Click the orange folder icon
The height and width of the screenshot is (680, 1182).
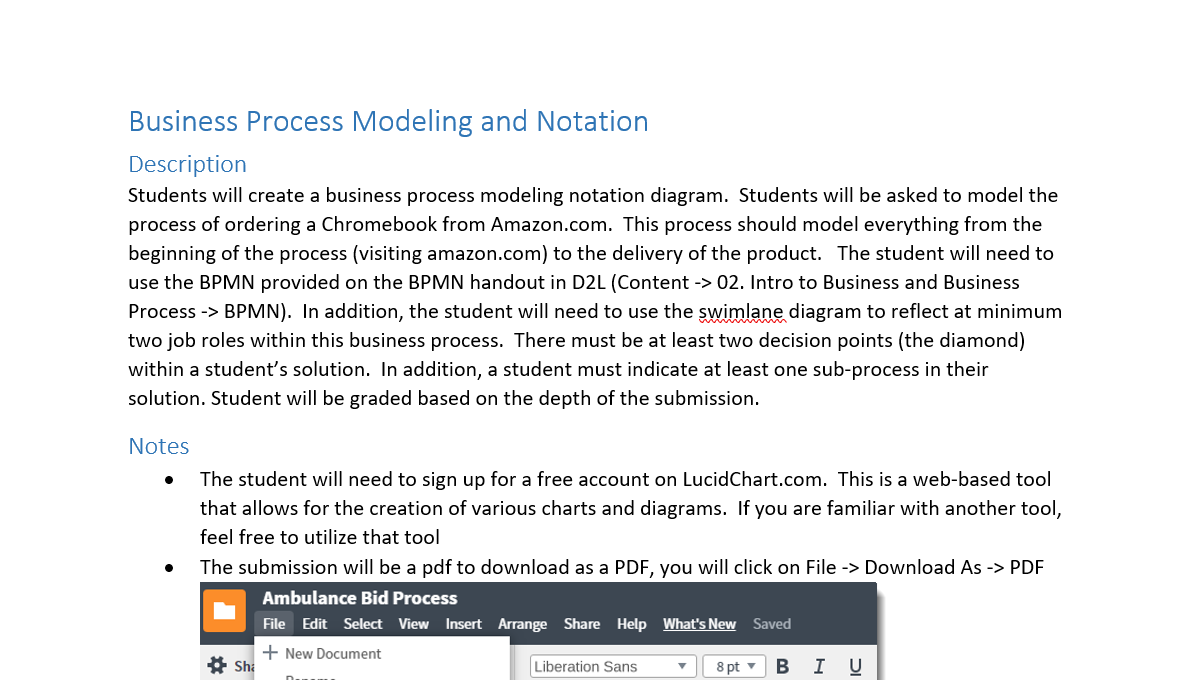coord(224,610)
